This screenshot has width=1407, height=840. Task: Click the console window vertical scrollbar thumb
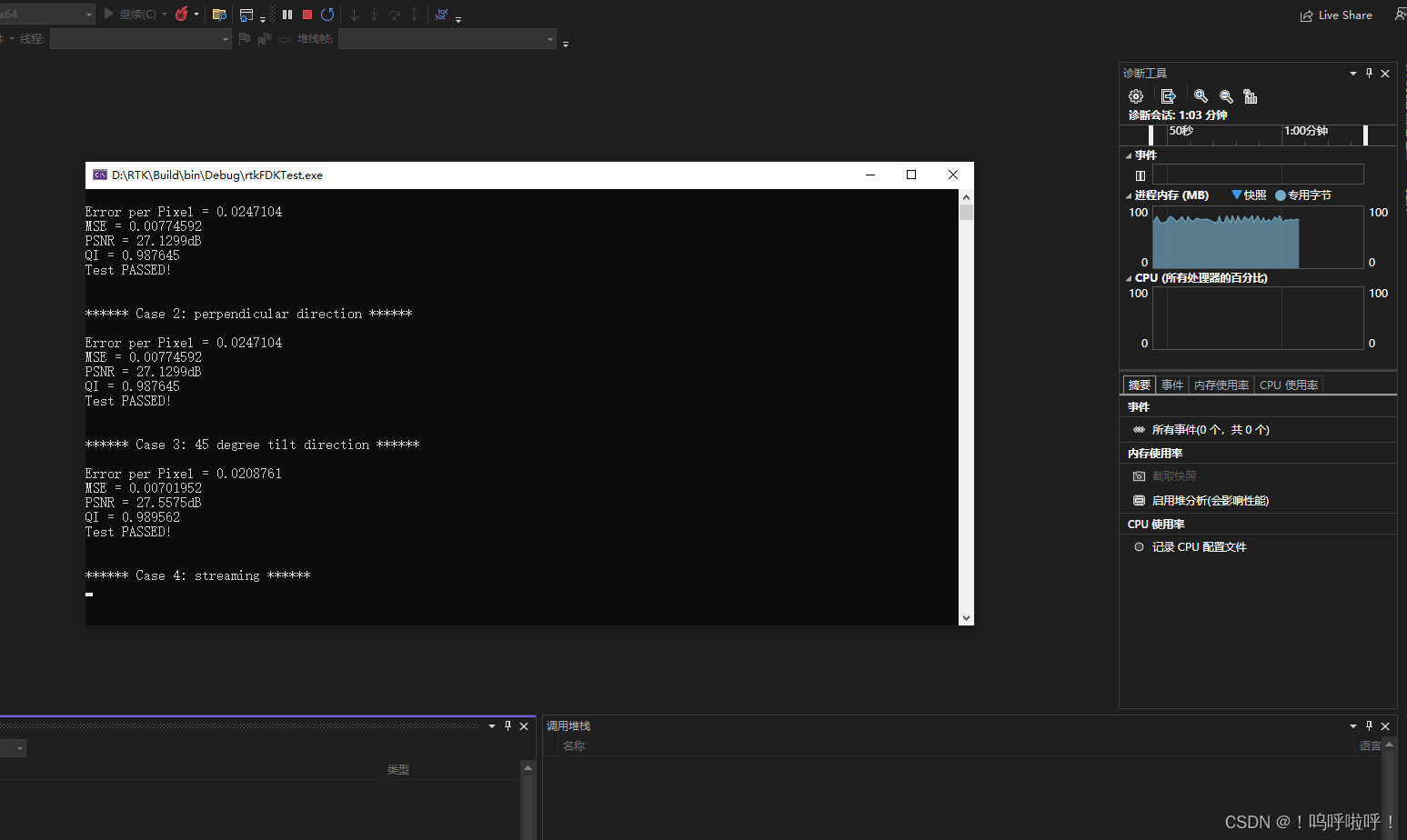966,212
